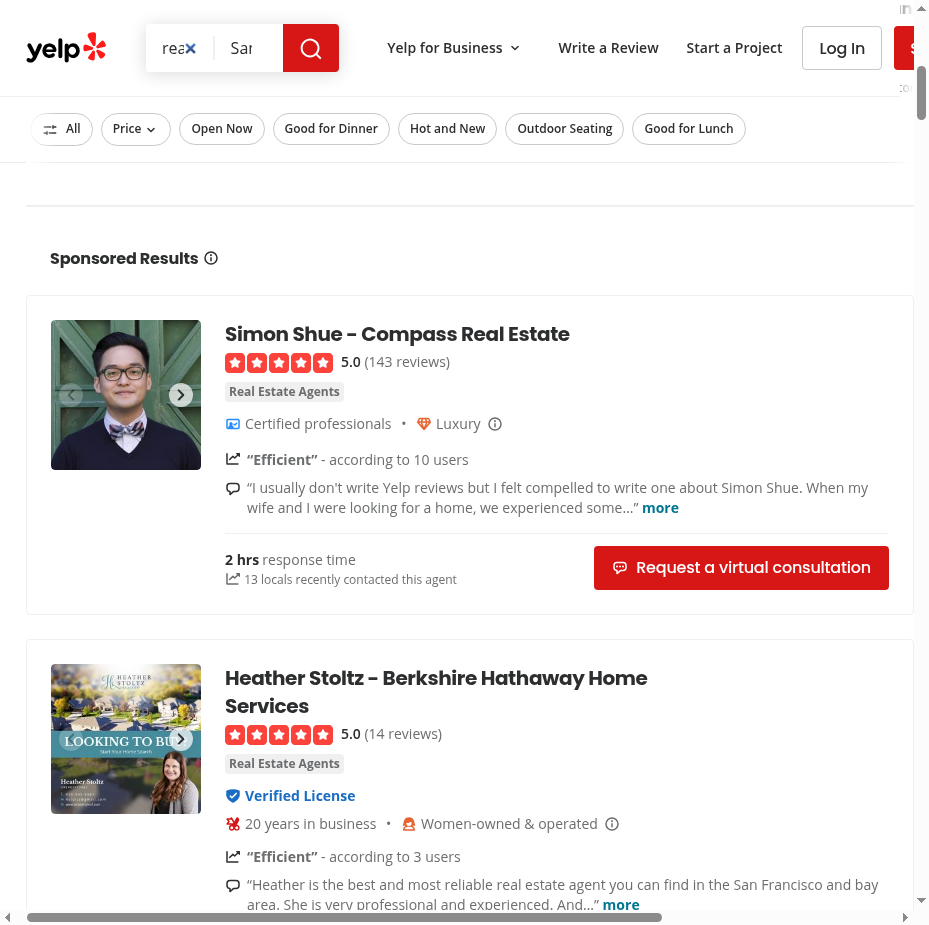Show next photo for Heather Stoltz

pyautogui.click(x=181, y=739)
